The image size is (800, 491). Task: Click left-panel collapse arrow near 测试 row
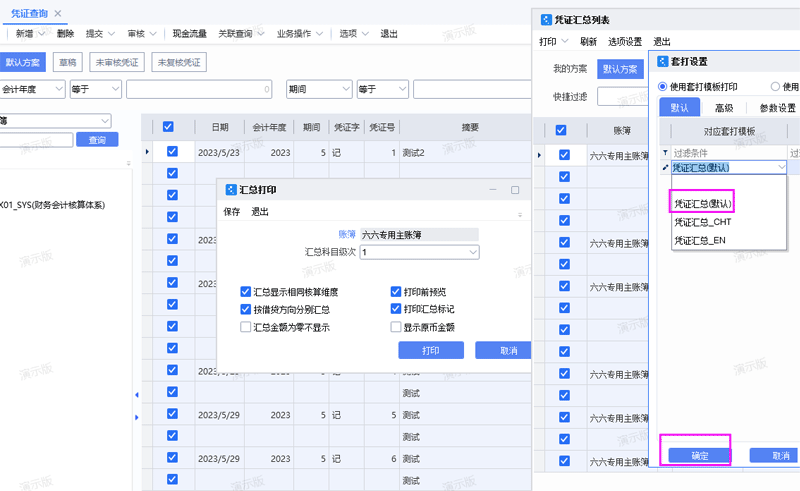(137, 395)
